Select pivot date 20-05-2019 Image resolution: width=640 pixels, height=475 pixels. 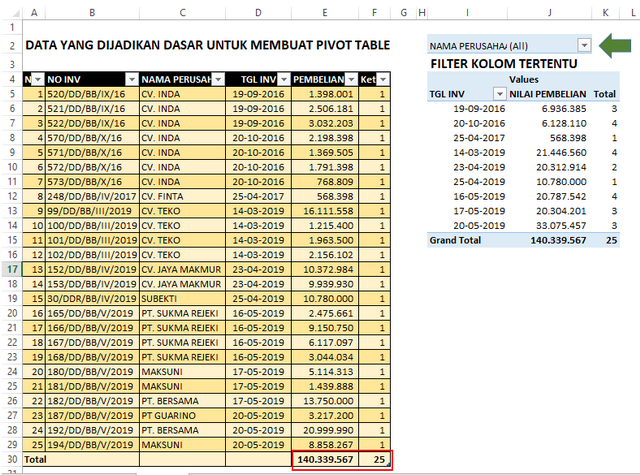coord(479,225)
